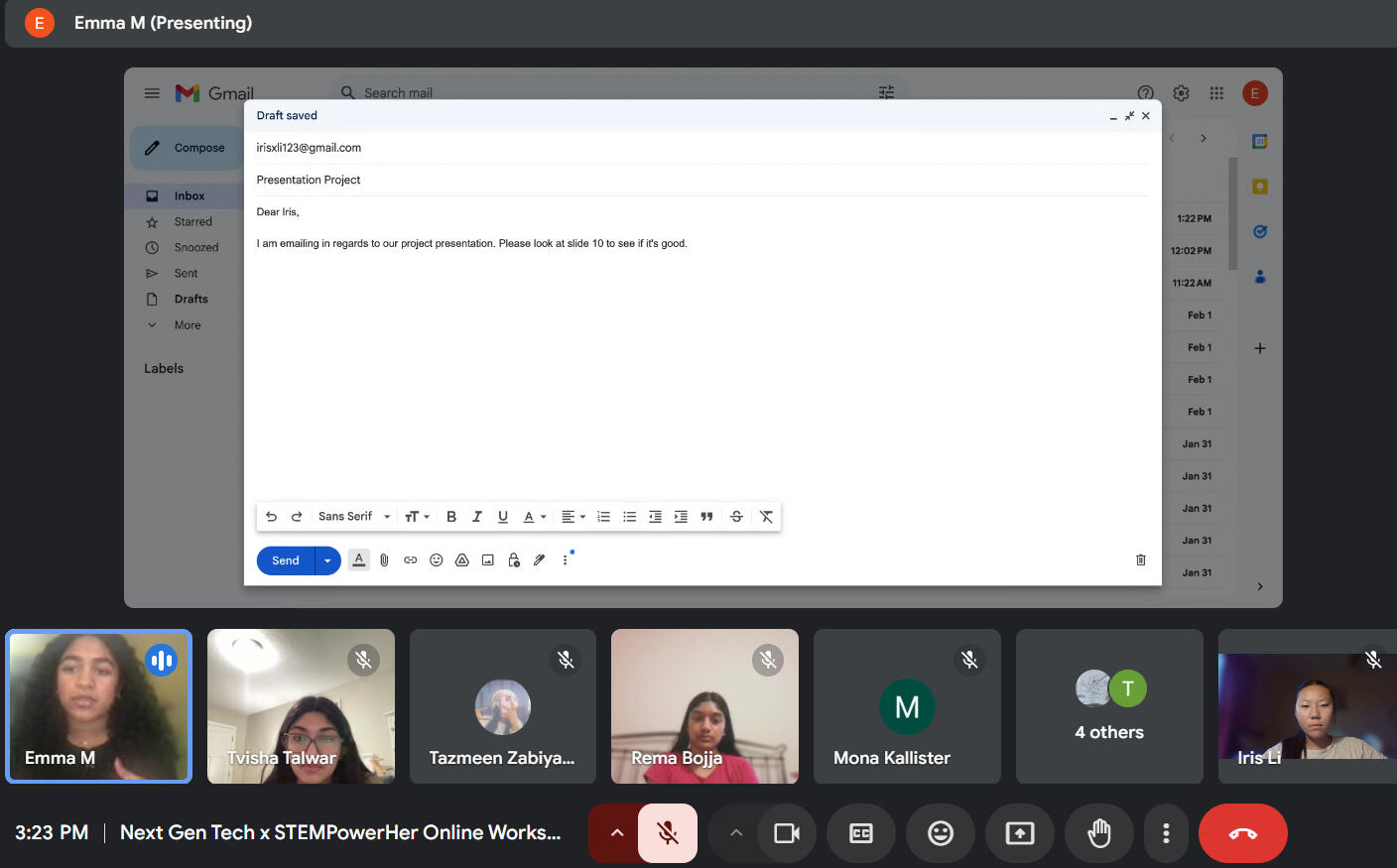Select the Inbox folder in Gmail
1397x868 pixels.
tap(190, 196)
